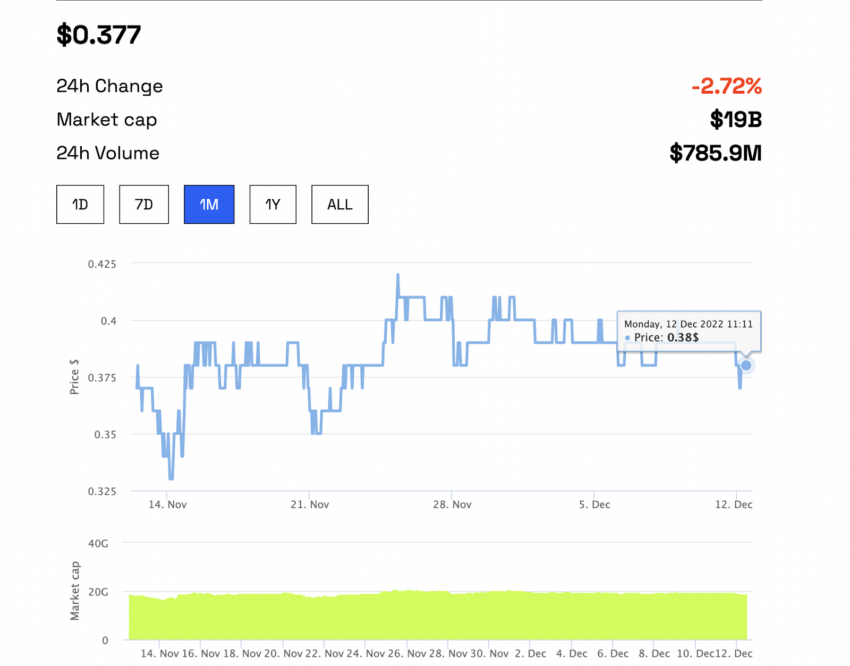Screen dimensions: 850x666
Task: Click the 20G market cap axis label
Action: click(x=98, y=592)
